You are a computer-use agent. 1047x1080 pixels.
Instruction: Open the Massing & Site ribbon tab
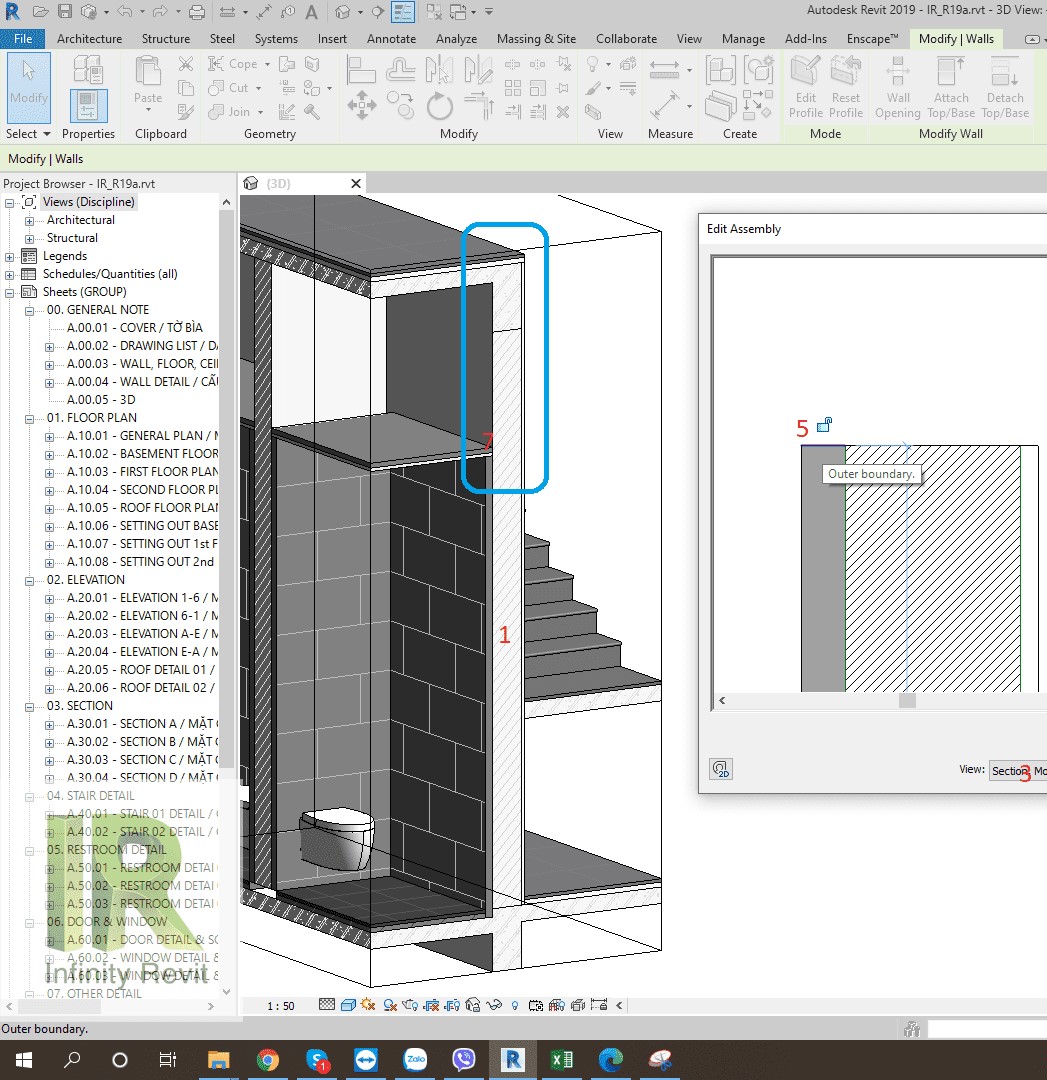tap(536, 39)
